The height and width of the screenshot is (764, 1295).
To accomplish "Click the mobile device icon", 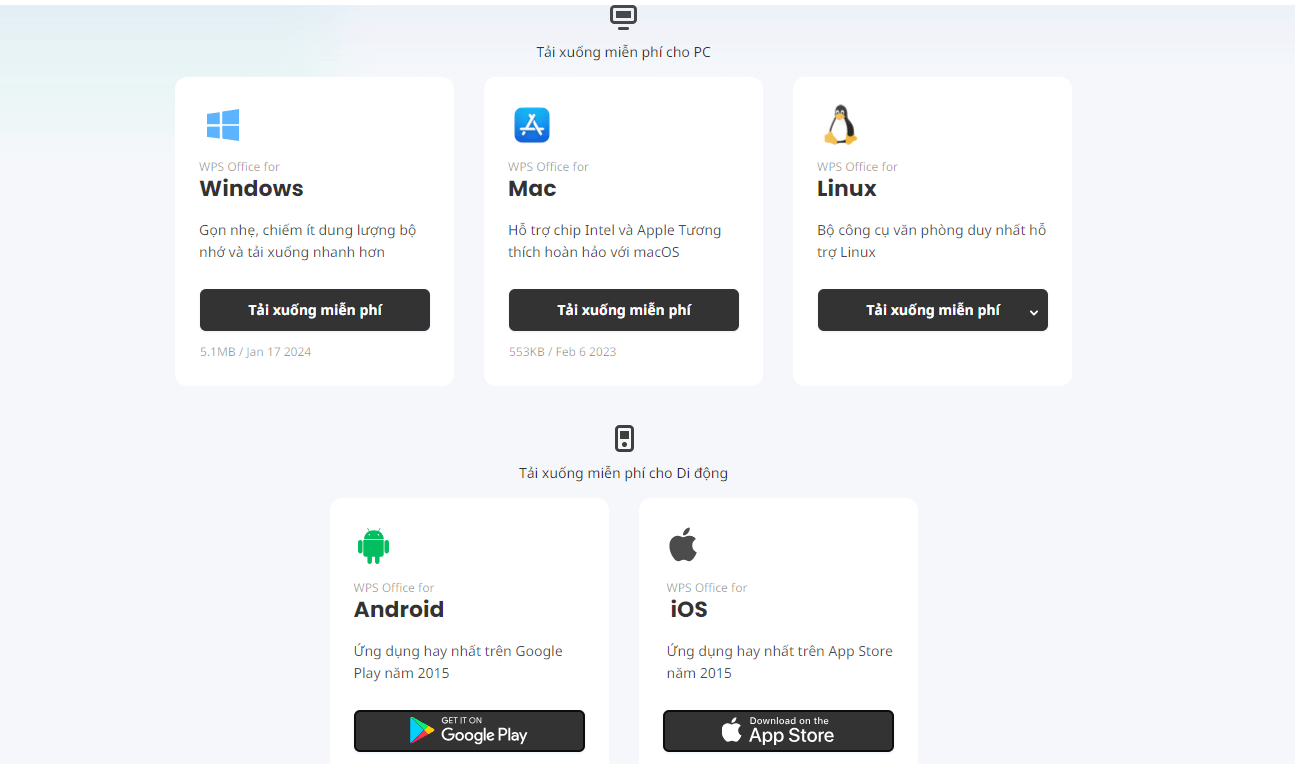I will (x=624, y=439).
